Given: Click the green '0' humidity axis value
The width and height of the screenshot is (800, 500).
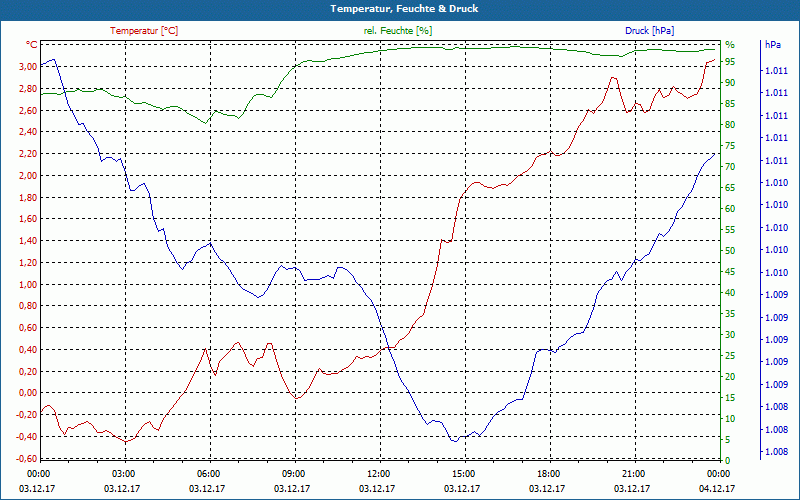Looking at the screenshot, I should (x=728, y=461).
